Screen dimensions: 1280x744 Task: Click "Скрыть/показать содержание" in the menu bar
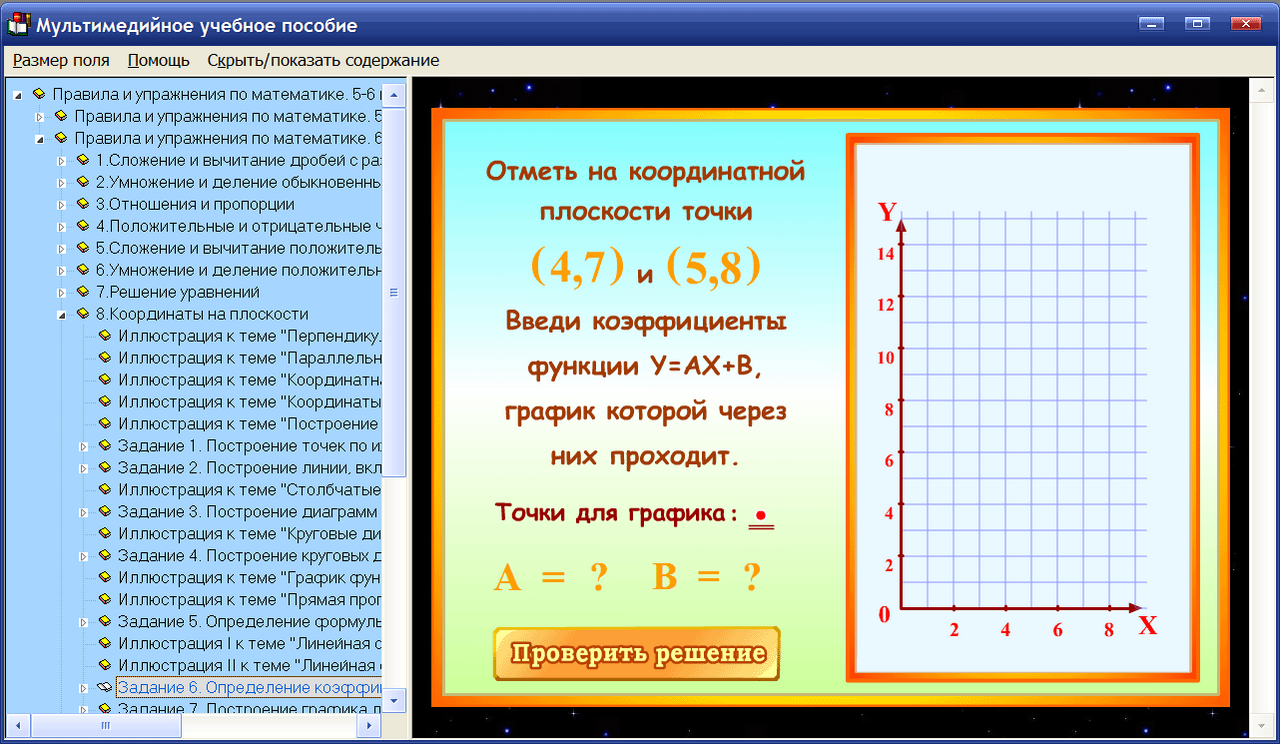[x=322, y=60]
